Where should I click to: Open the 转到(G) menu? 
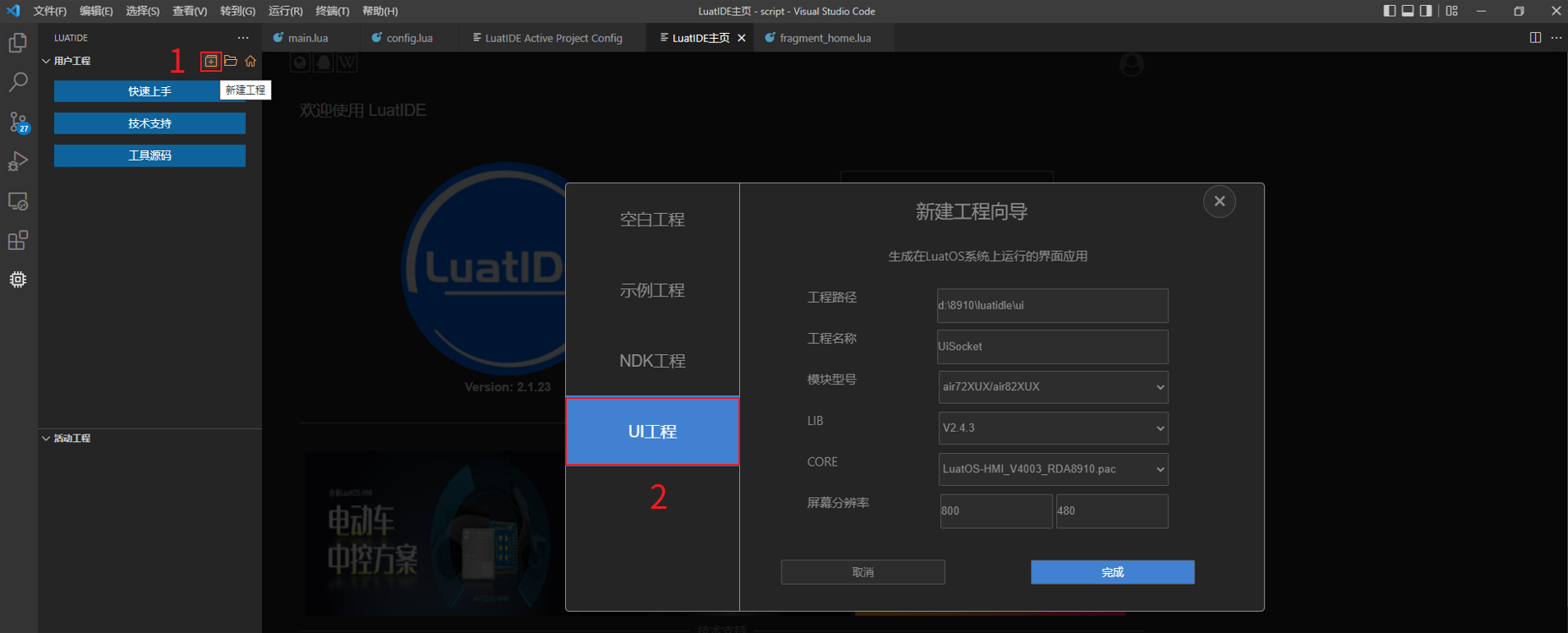(237, 11)
